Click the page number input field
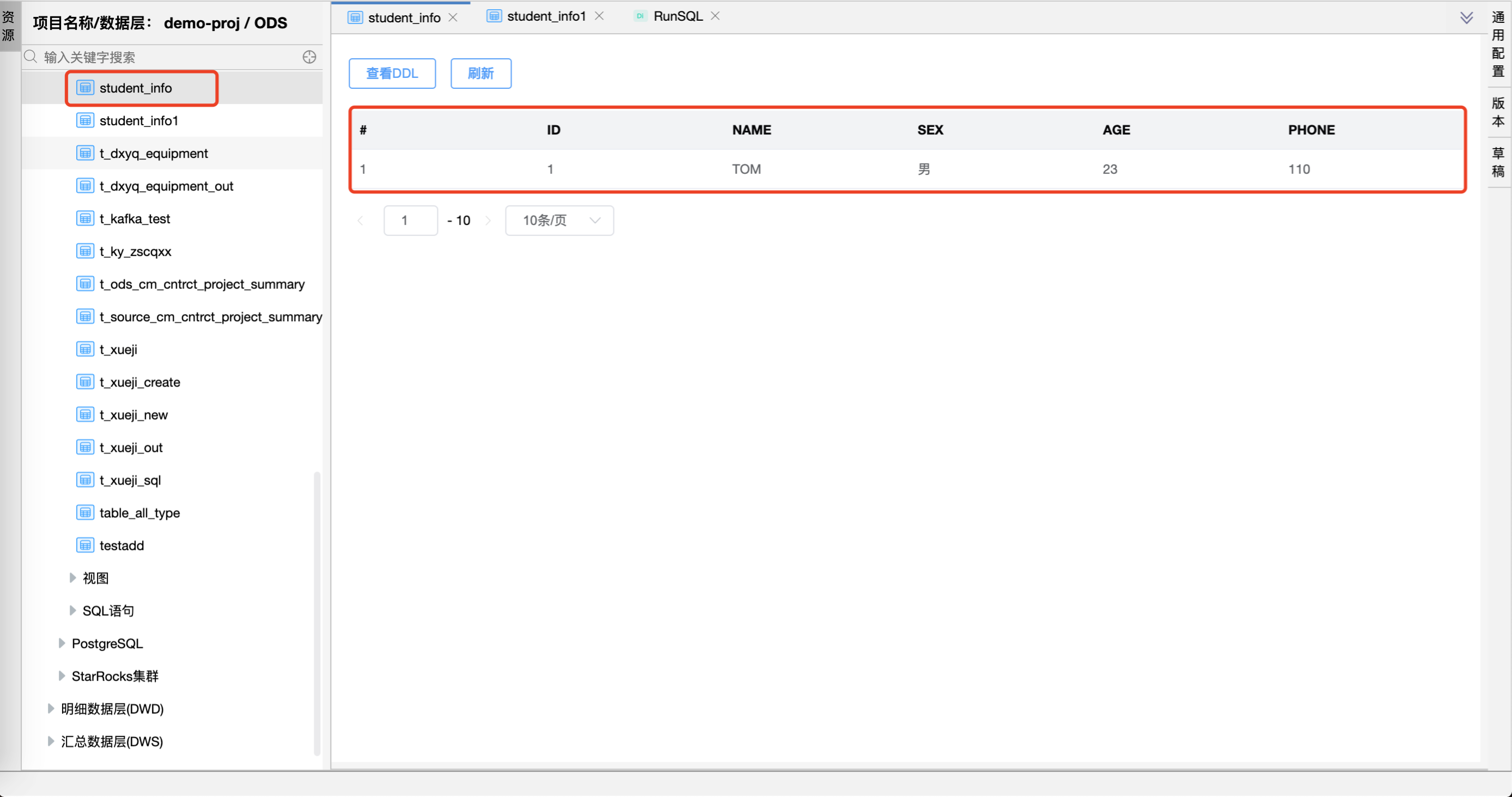Screen dimensions: 1512x797 (410, 220)
